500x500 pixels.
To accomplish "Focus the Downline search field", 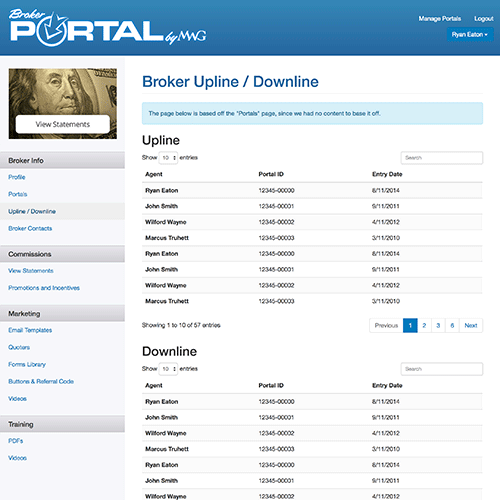I will pyautogui.click(x=442, y=369).
